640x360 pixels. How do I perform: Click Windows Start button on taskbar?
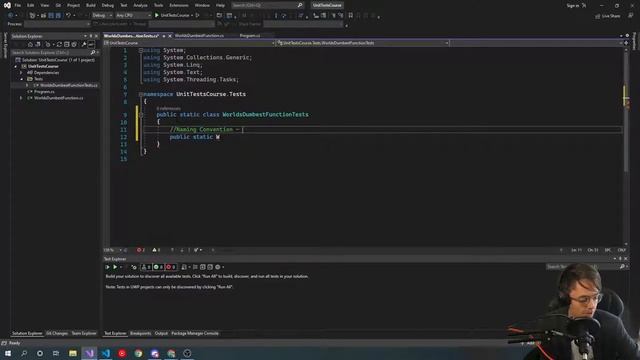point(8,353)
